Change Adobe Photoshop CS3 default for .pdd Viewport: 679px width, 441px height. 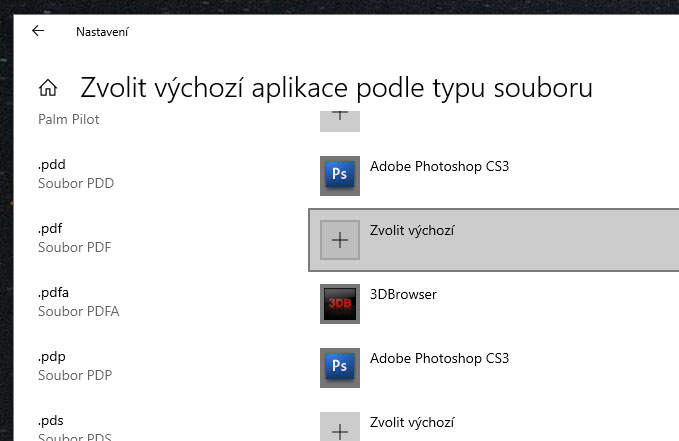(439, 166)
